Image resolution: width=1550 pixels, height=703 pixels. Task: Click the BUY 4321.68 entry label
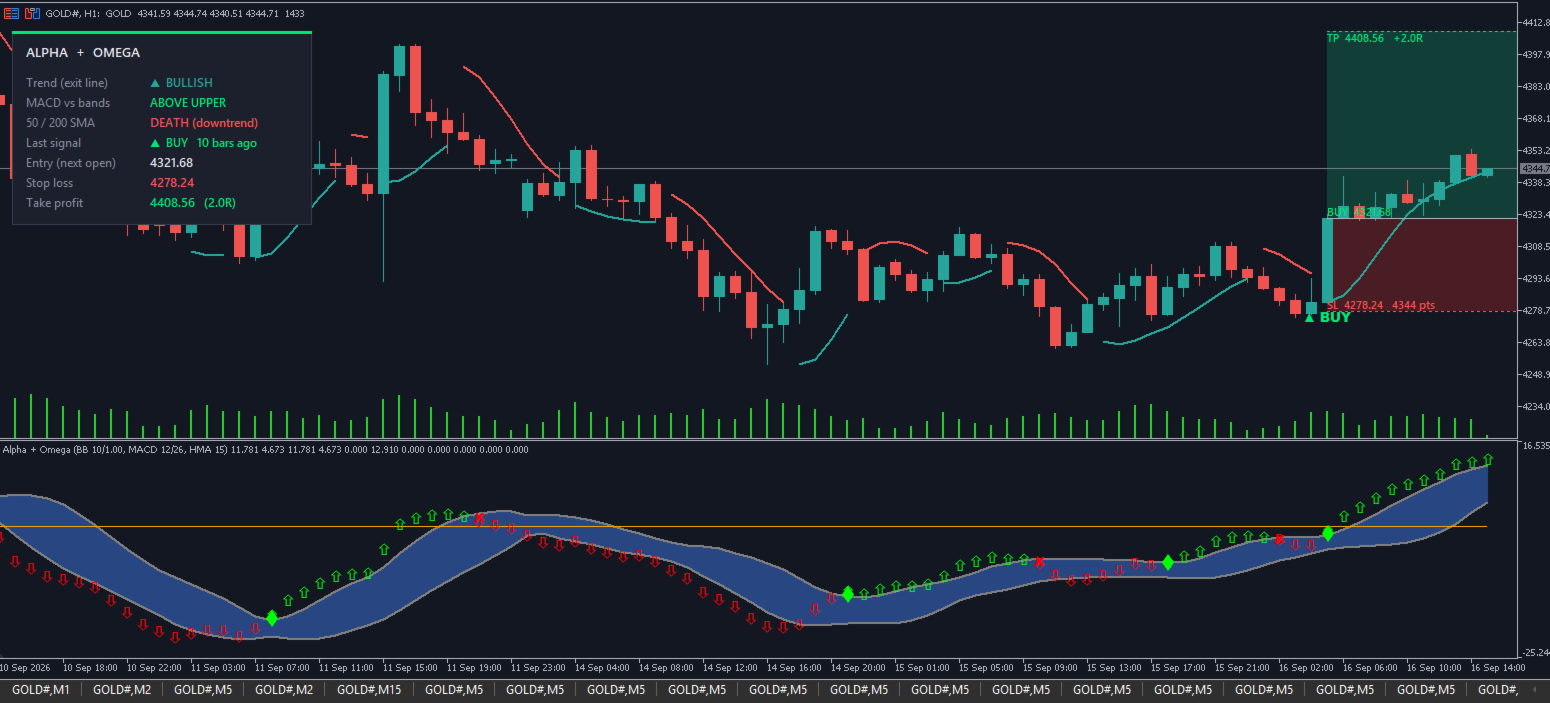[x=1360, y=212]
